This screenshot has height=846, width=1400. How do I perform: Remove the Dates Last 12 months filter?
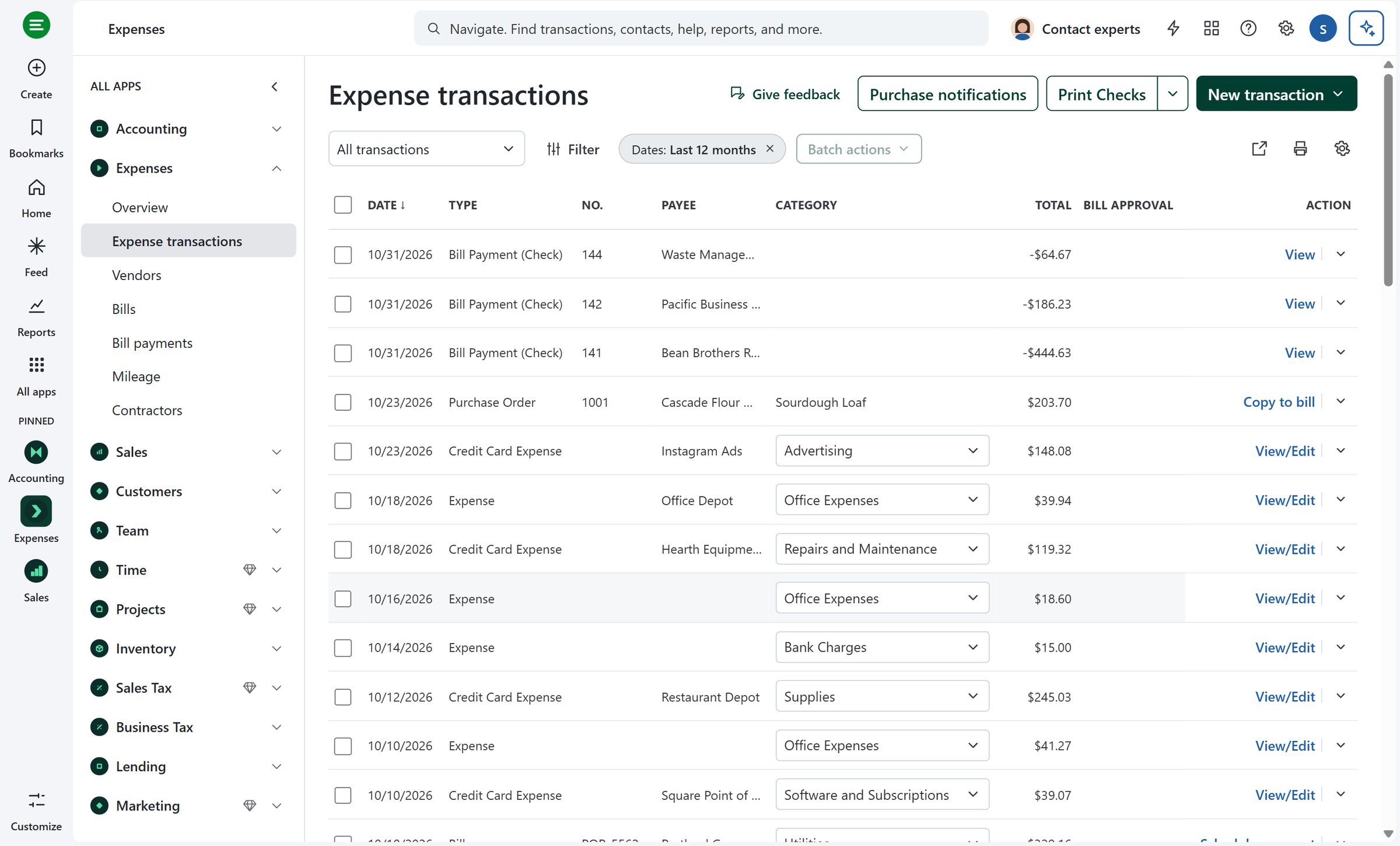tap(770, 149)
